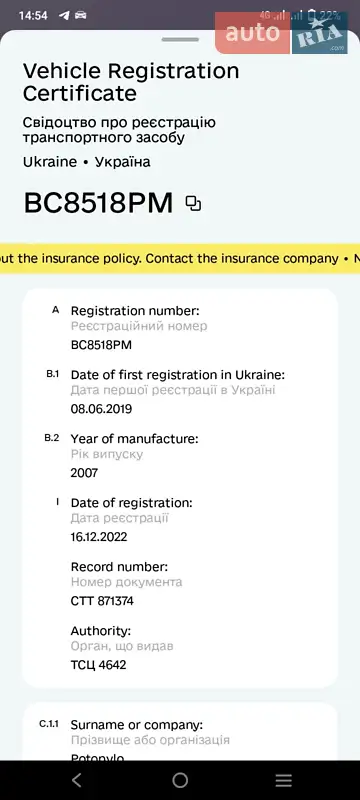The height and width of the screenshot is (800, 360).
Task: Tap the Authority value ТСЦ 4642
Action: [x=98, y=665]
